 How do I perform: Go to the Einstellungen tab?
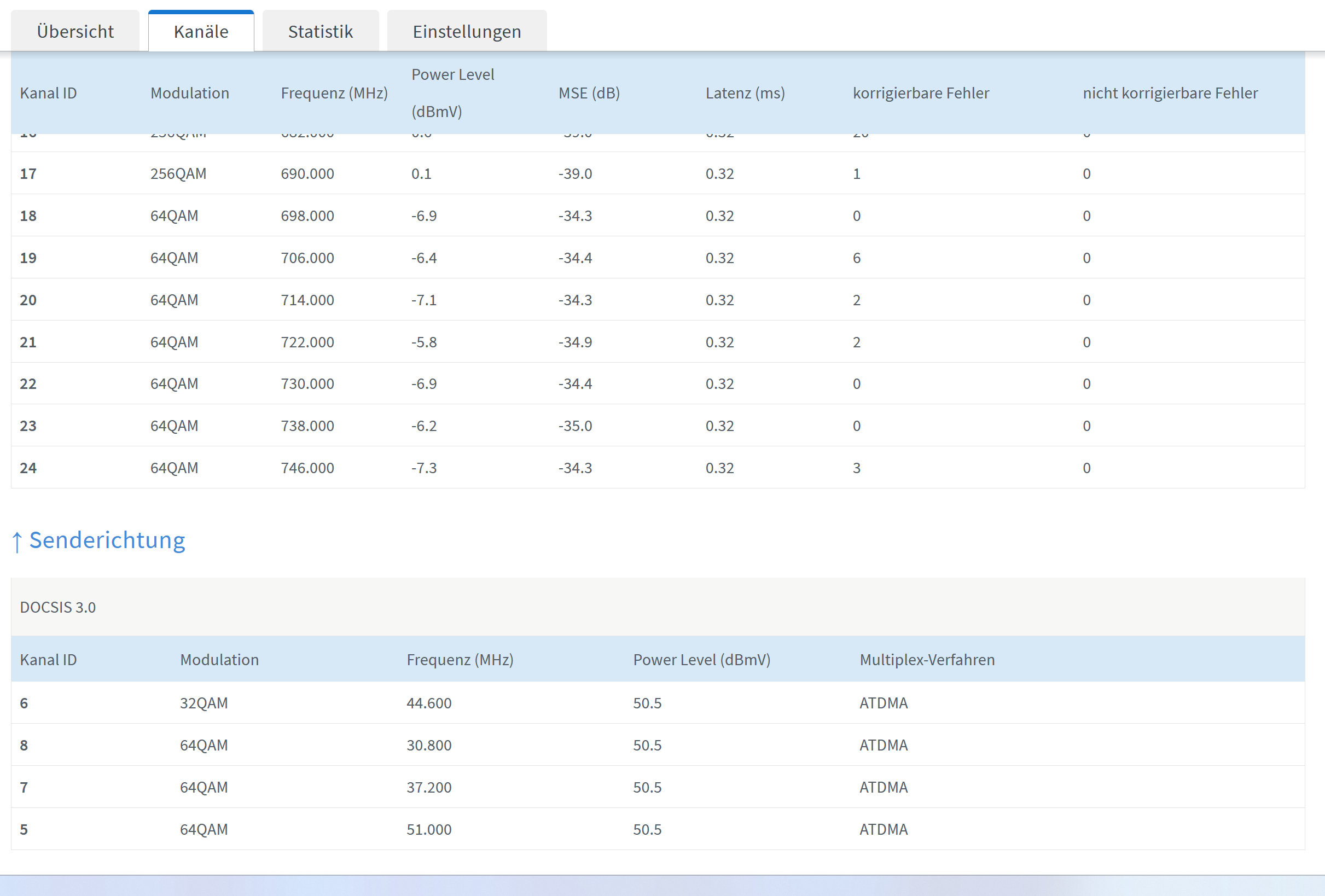[466, 31]
